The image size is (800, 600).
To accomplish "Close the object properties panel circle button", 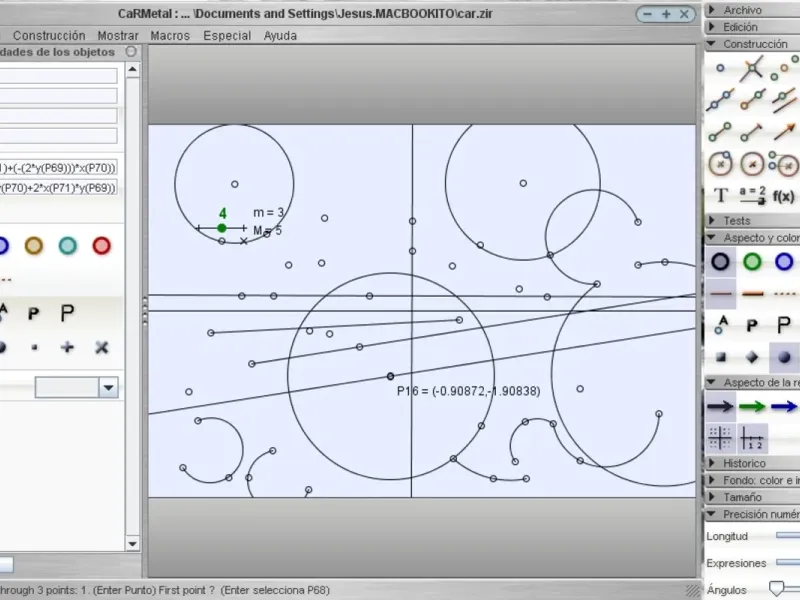I will [x=131, y=52].
